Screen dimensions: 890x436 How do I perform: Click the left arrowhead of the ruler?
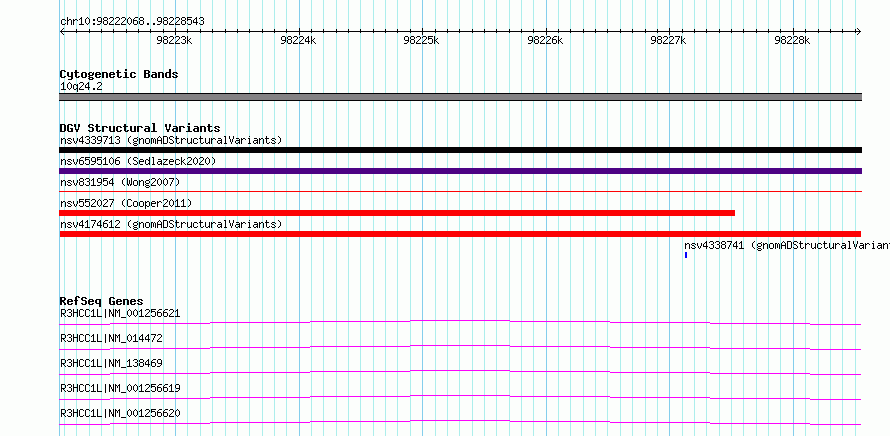(62, 32)
